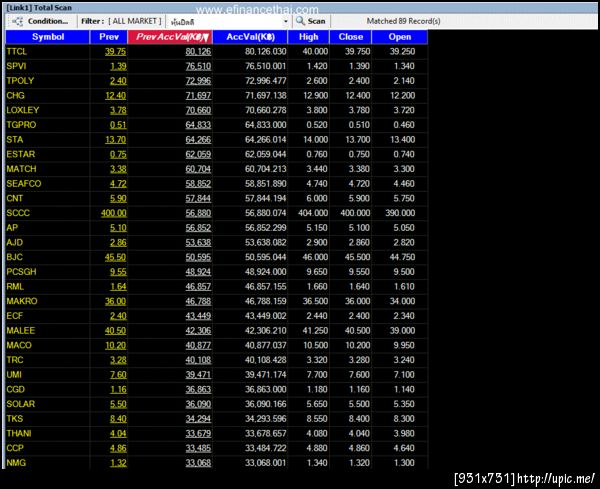
Task: Sort by Prev column header
Action: coord(109,37)
